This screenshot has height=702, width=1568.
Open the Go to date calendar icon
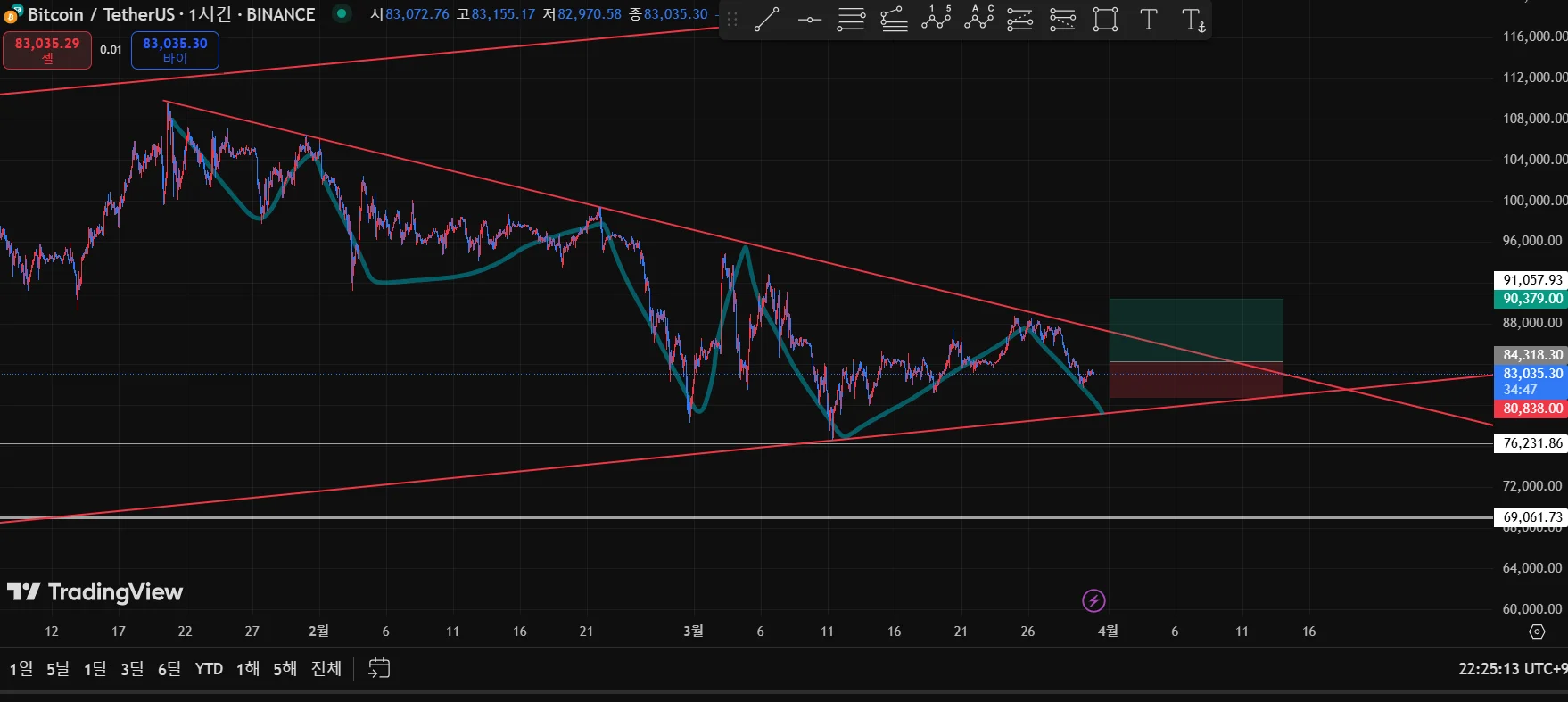(x=379, y=668)
